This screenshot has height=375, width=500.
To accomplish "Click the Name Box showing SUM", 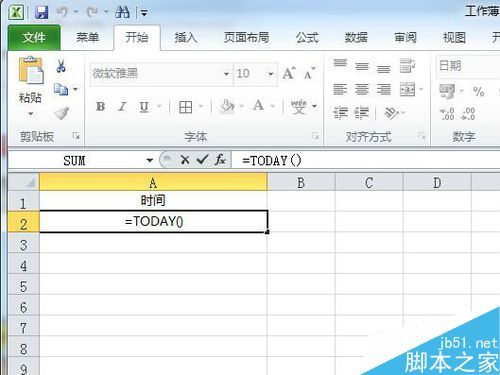I will [75, 161].
